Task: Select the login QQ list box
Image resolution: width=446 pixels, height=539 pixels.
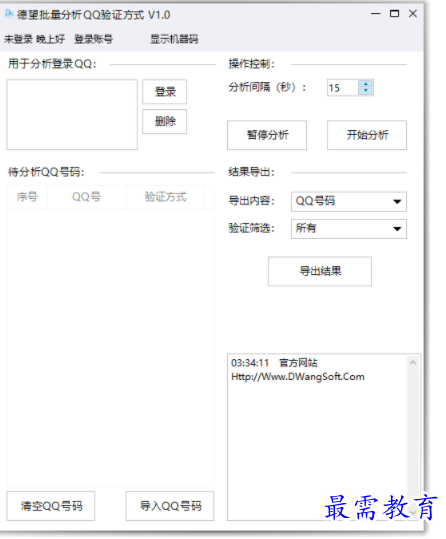Action: [x=72, y=114]
